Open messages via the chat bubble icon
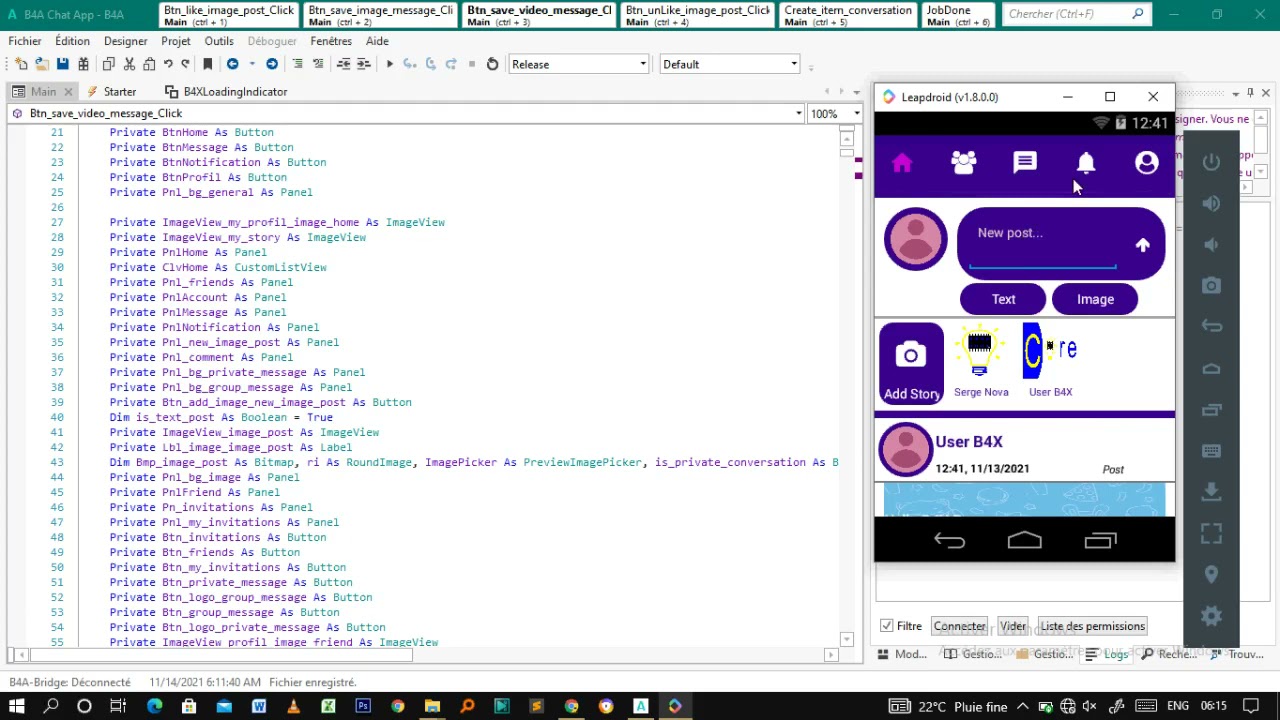 point(1025,163)
